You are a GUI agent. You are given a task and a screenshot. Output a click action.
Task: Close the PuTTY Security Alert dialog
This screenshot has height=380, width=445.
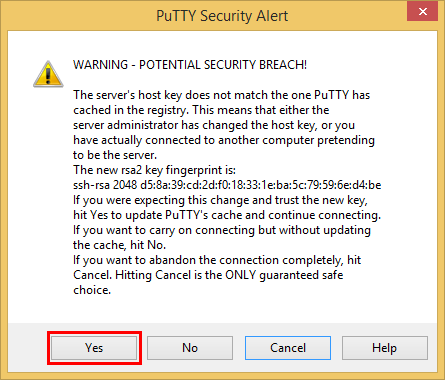click(x=422, y=12)
